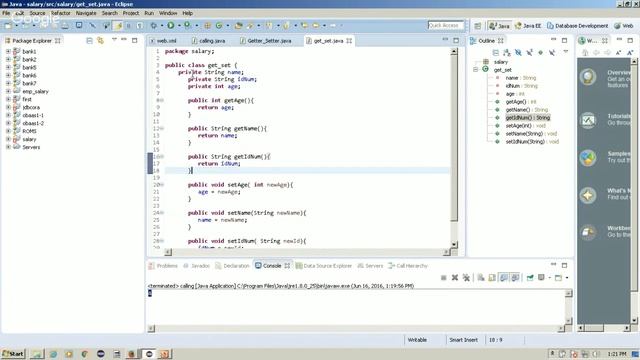Image resolution: width=640 pixels, height=360 pixels.
Task: Select ROMS project in Package Explorer
Action: click(29, 131)
